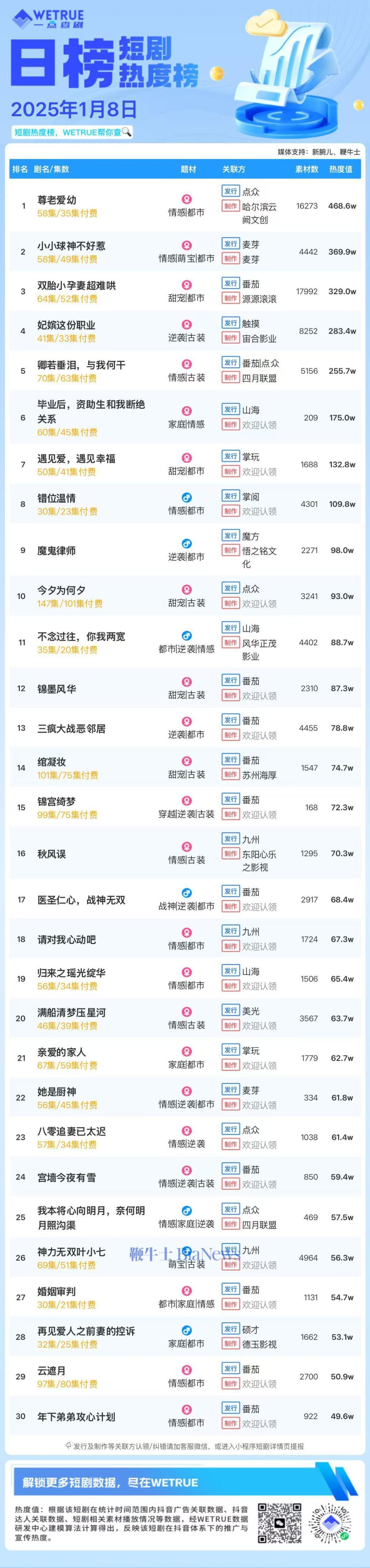This screenshot has width=370, height=1568.
Task: Click the 排名 column header
Action: [20, 169]
